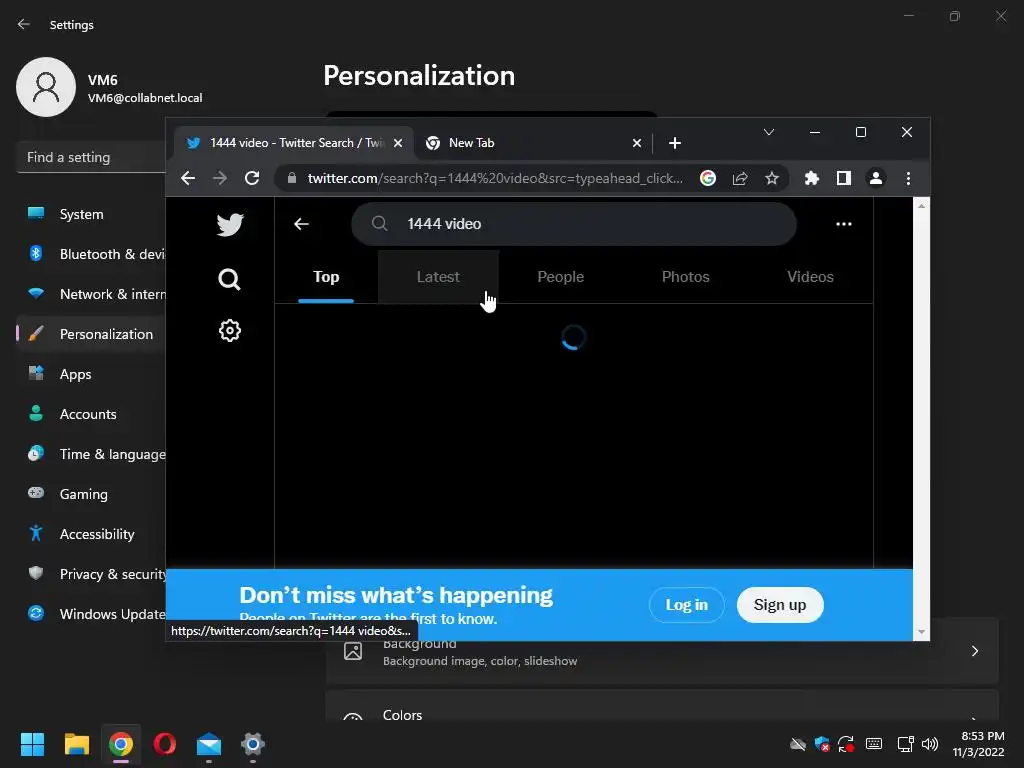Viewport: 1024px width, 768px height.
Task: Click Find a setting search box
Action: coord(91,157)
